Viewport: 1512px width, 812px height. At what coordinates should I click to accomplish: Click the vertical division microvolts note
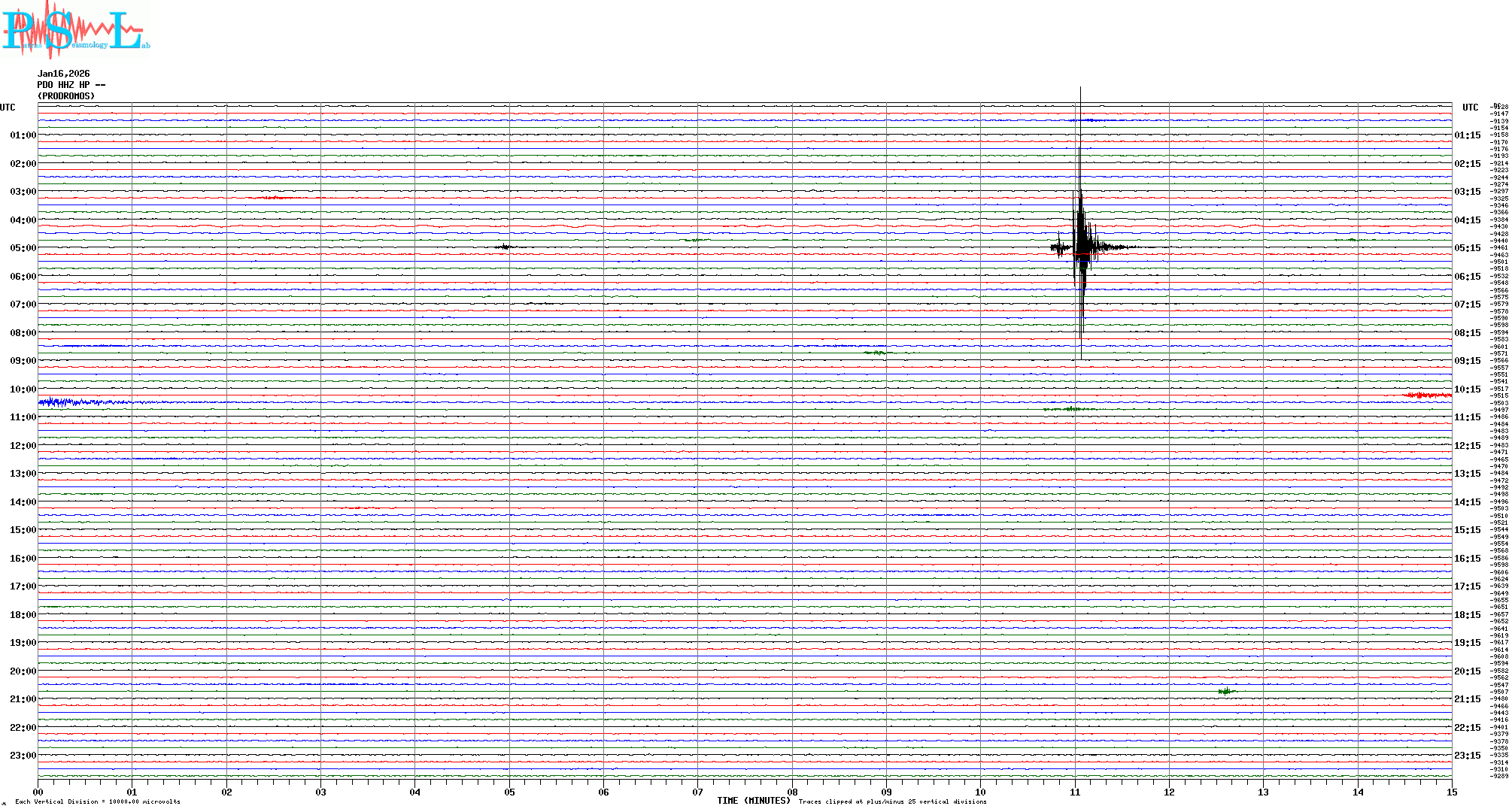click(x=98, y=801)
